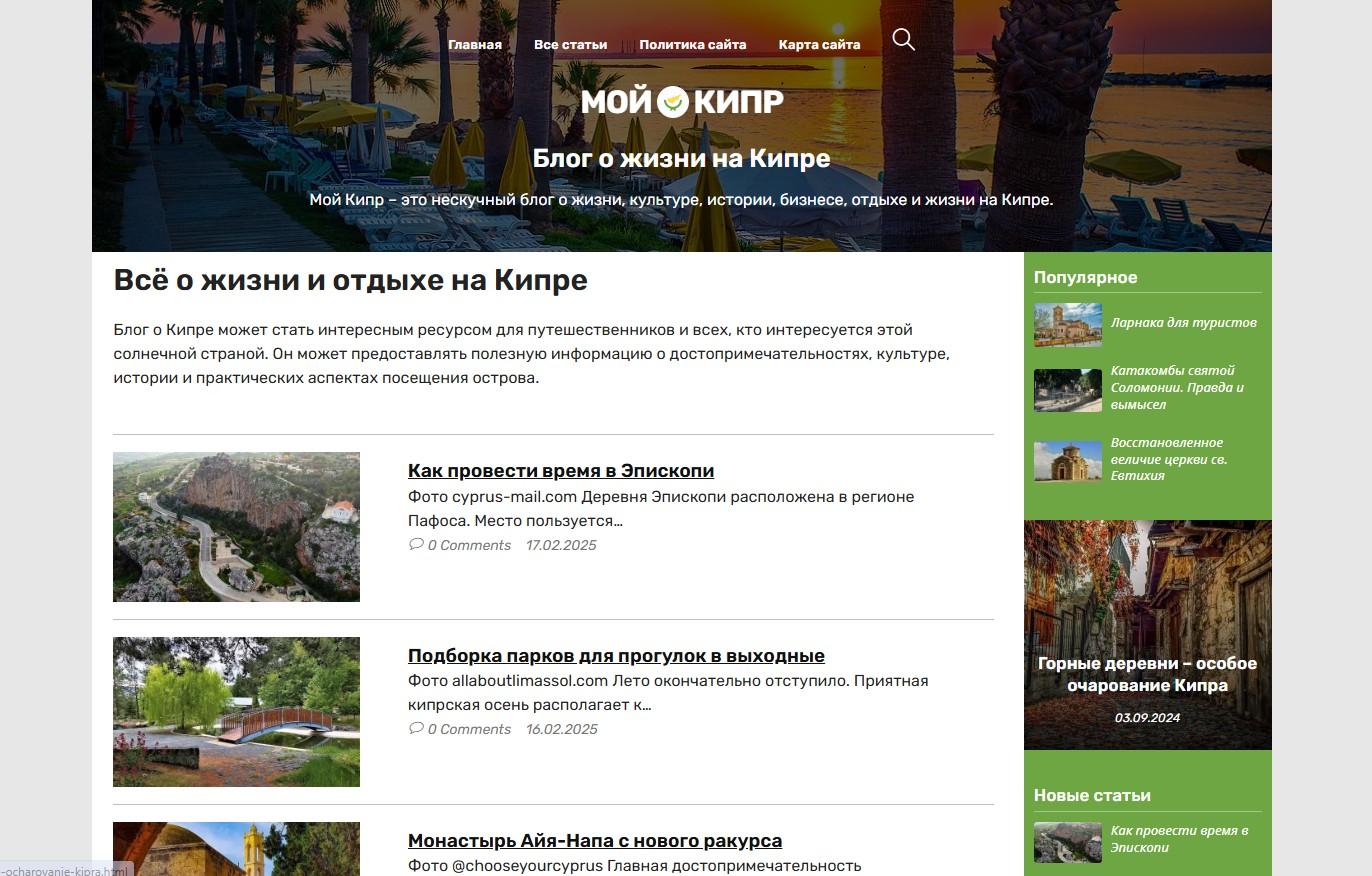Click the date 17.02.2025 on Эпископи article
This screenshot has height=876, width=1372.
point(561,545)
